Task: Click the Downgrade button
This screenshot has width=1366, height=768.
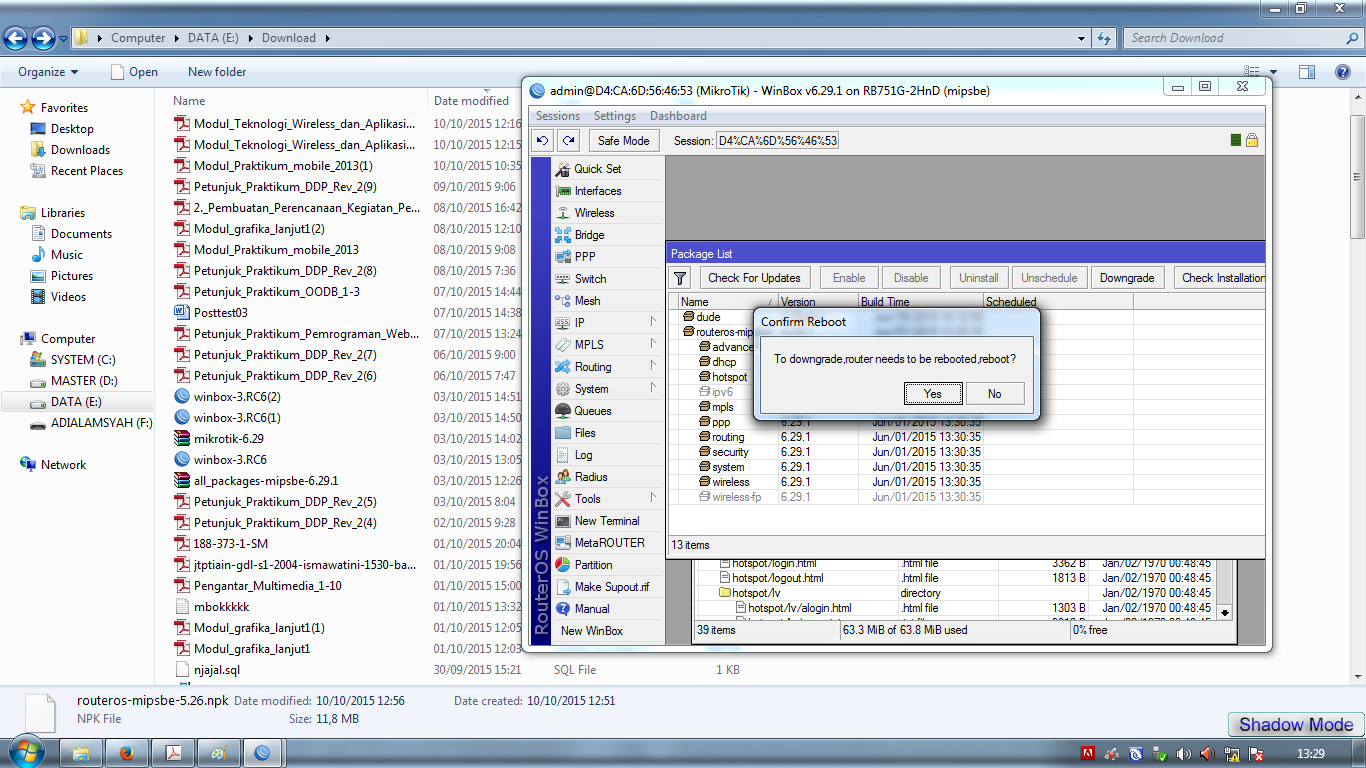Action: 1127,278
